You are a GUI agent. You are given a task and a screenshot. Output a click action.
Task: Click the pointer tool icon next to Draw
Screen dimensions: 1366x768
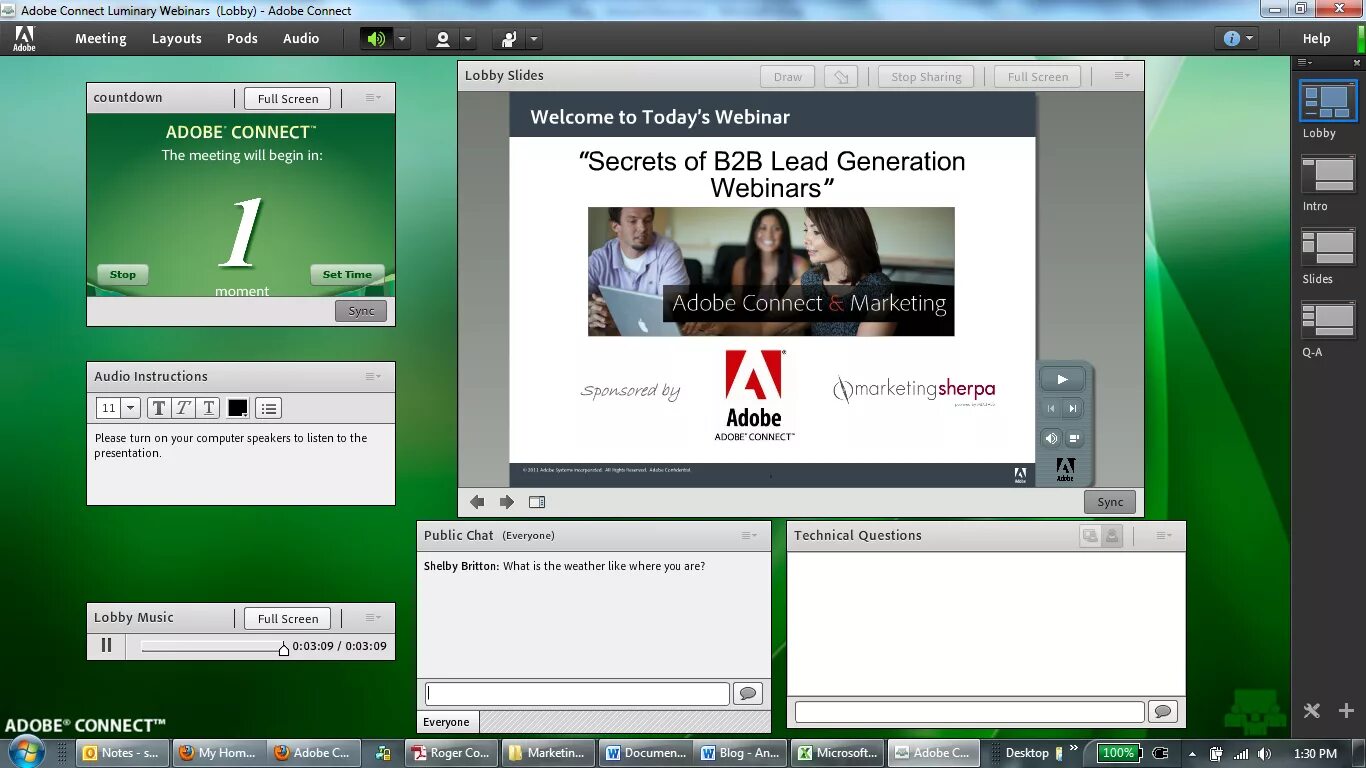click(x=841, y=77)
